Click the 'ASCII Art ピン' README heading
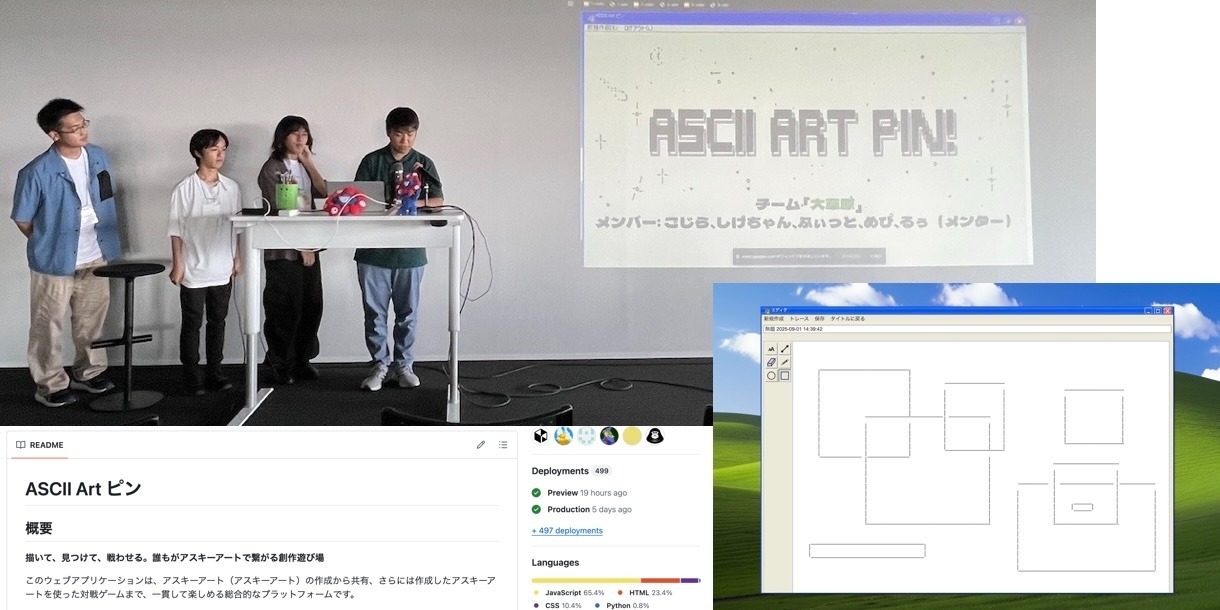Screen dimensions: 1220x610 tap(83, 489)
